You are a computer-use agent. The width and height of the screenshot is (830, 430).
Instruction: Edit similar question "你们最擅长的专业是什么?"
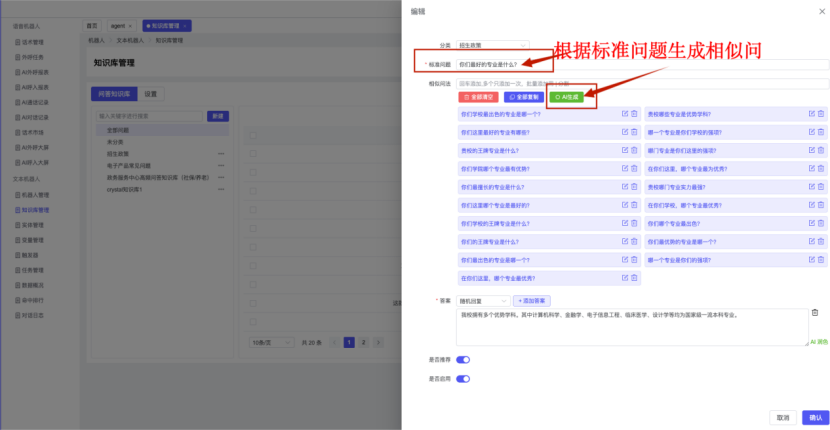pos(624,187)
